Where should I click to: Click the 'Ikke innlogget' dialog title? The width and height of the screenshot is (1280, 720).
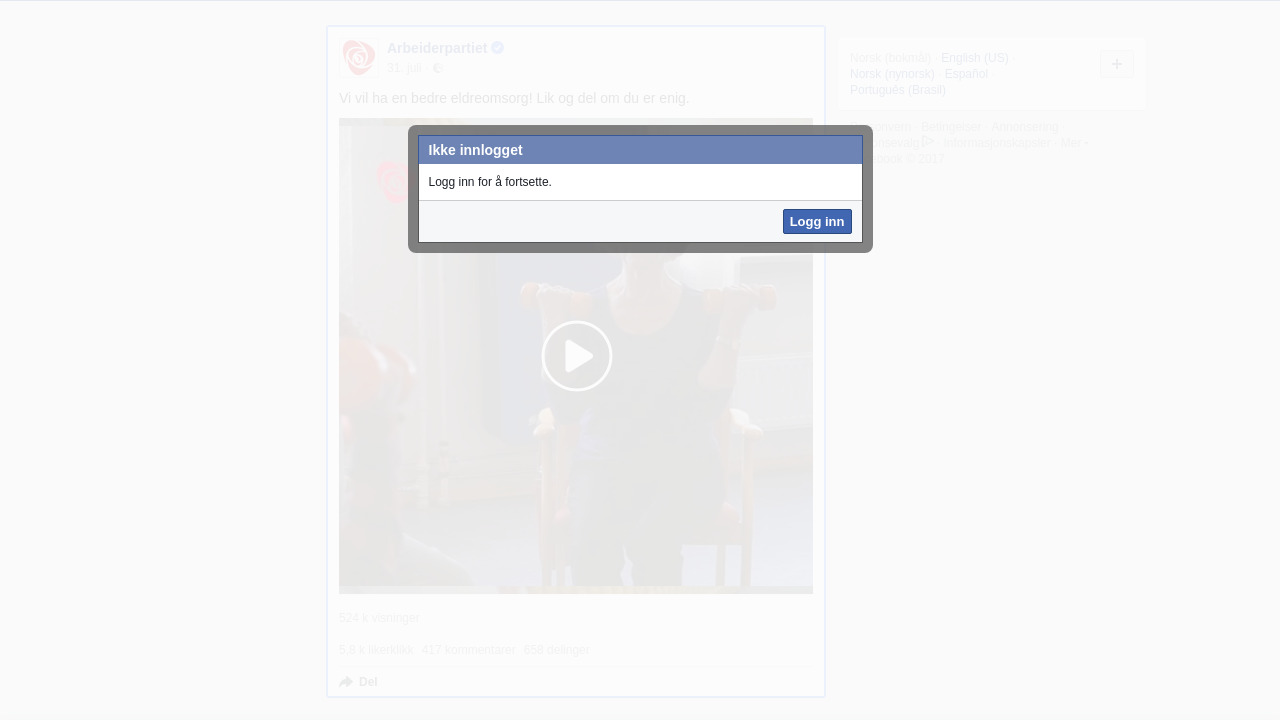point(475,150)
